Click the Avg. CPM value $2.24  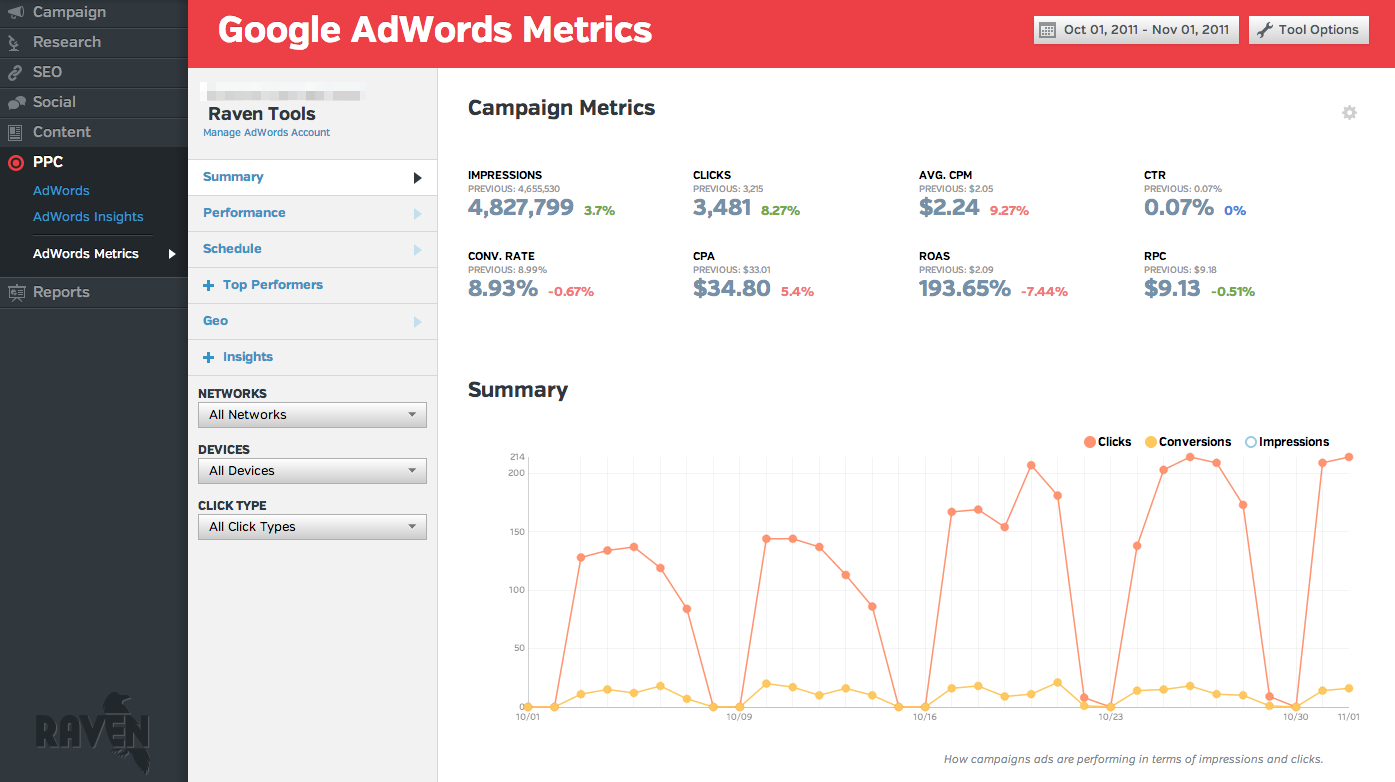coord(949,207)
